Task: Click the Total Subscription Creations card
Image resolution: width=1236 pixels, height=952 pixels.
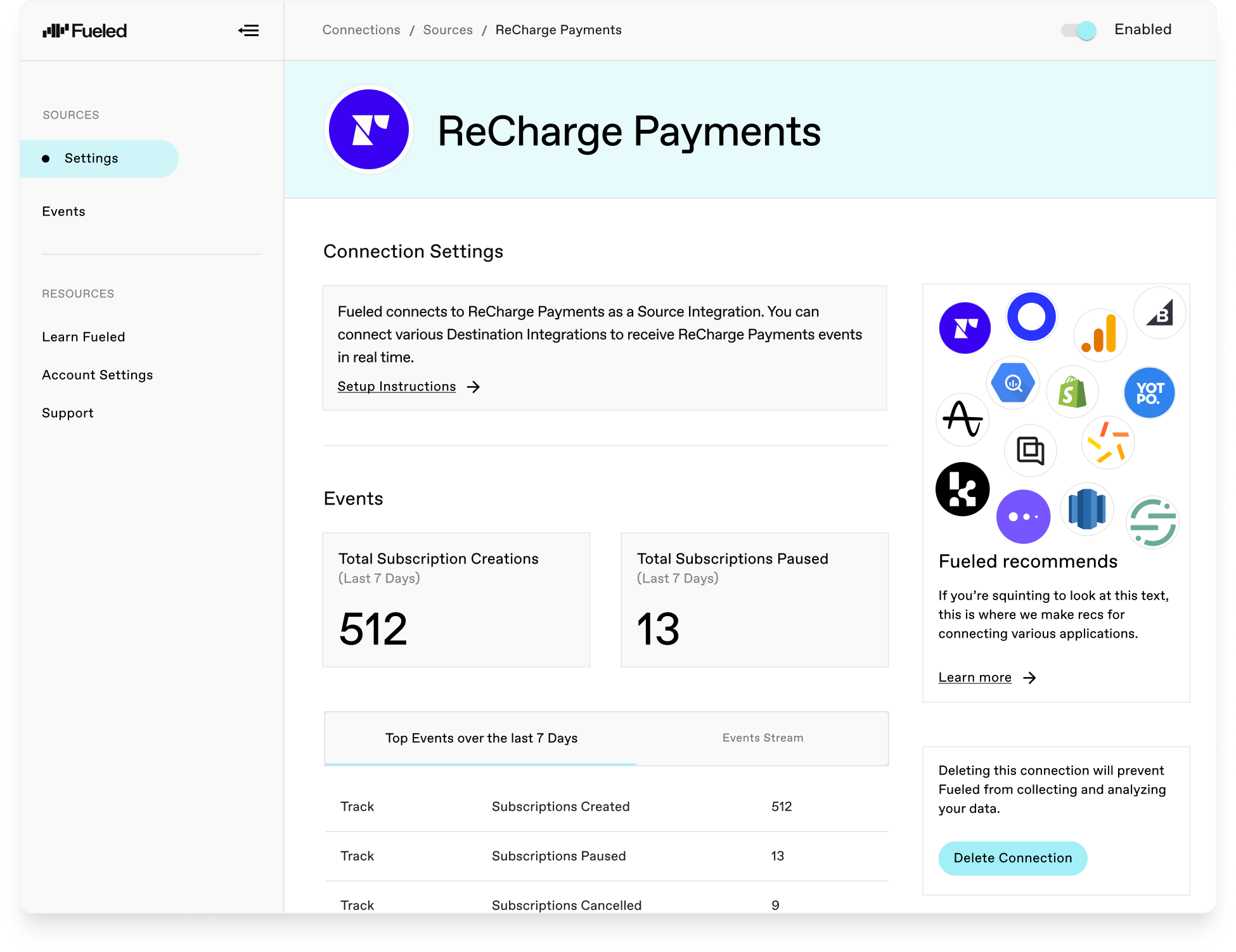Action: 456,600
